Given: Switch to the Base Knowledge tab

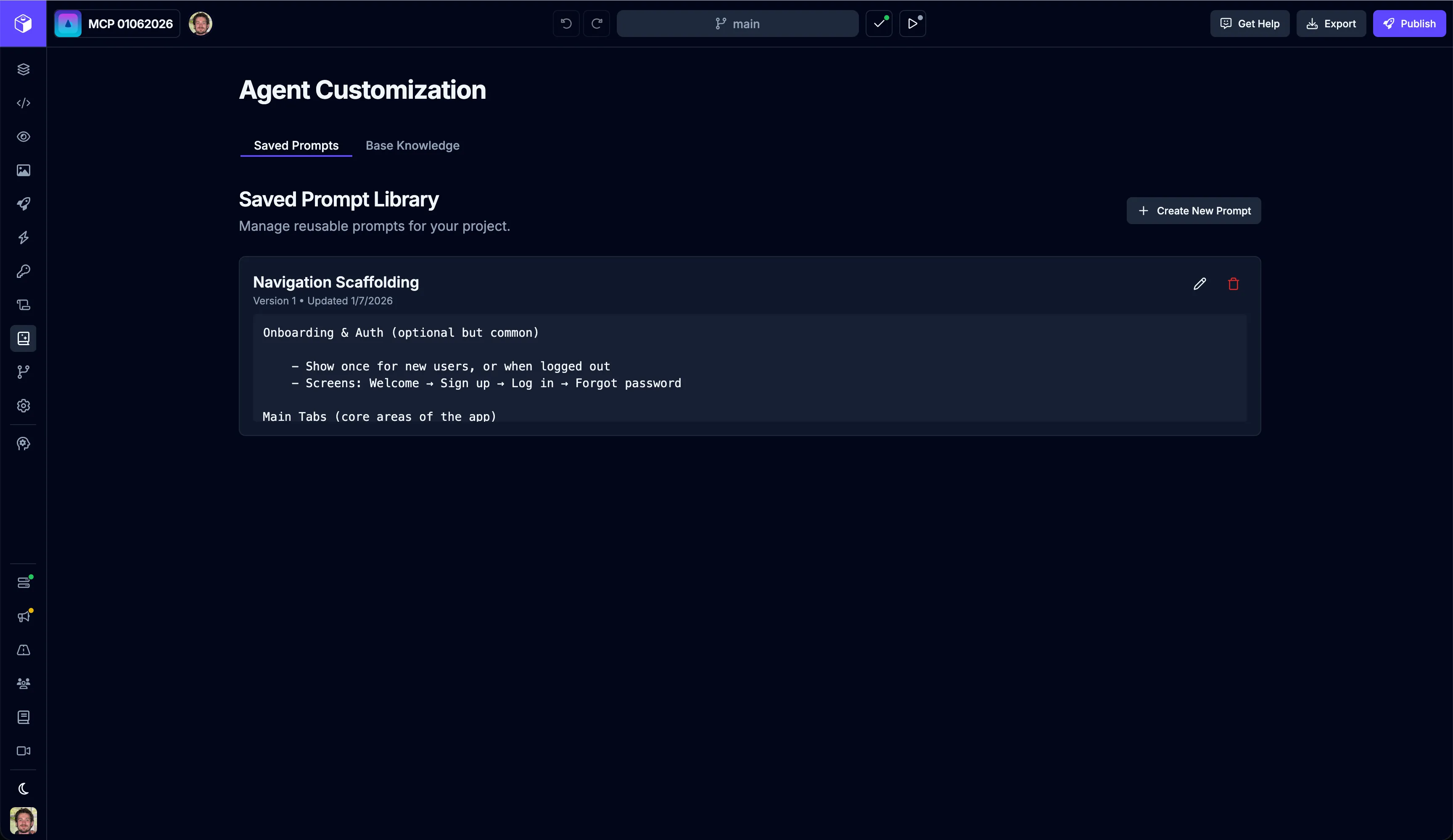Looking at the screenshot, I should click(x=412, y=145).
